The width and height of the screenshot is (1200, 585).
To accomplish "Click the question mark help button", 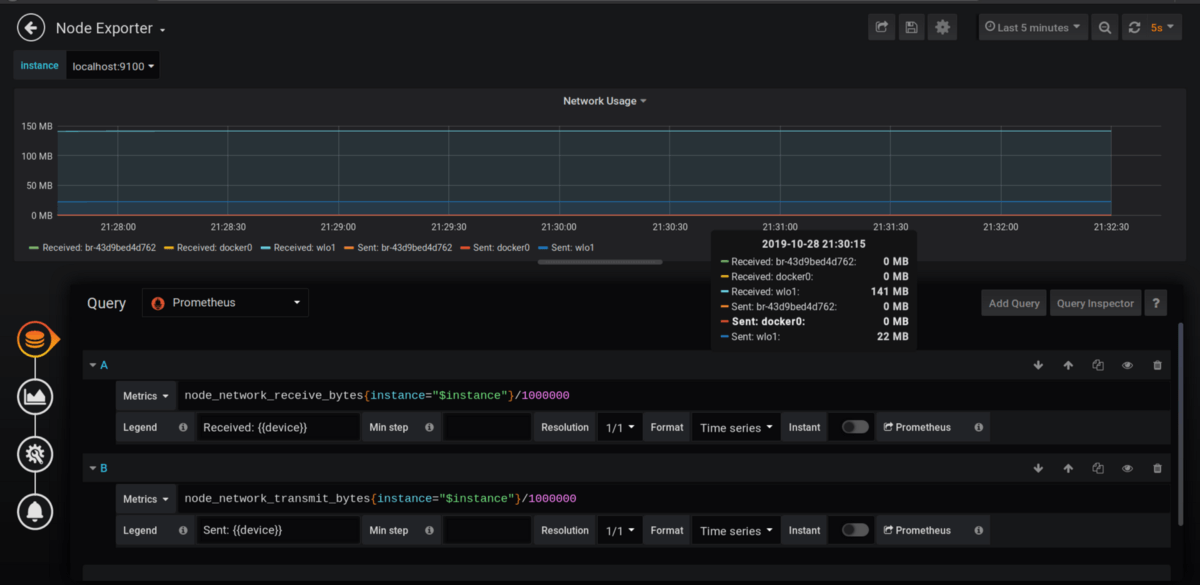I will tap(1155, 303).
